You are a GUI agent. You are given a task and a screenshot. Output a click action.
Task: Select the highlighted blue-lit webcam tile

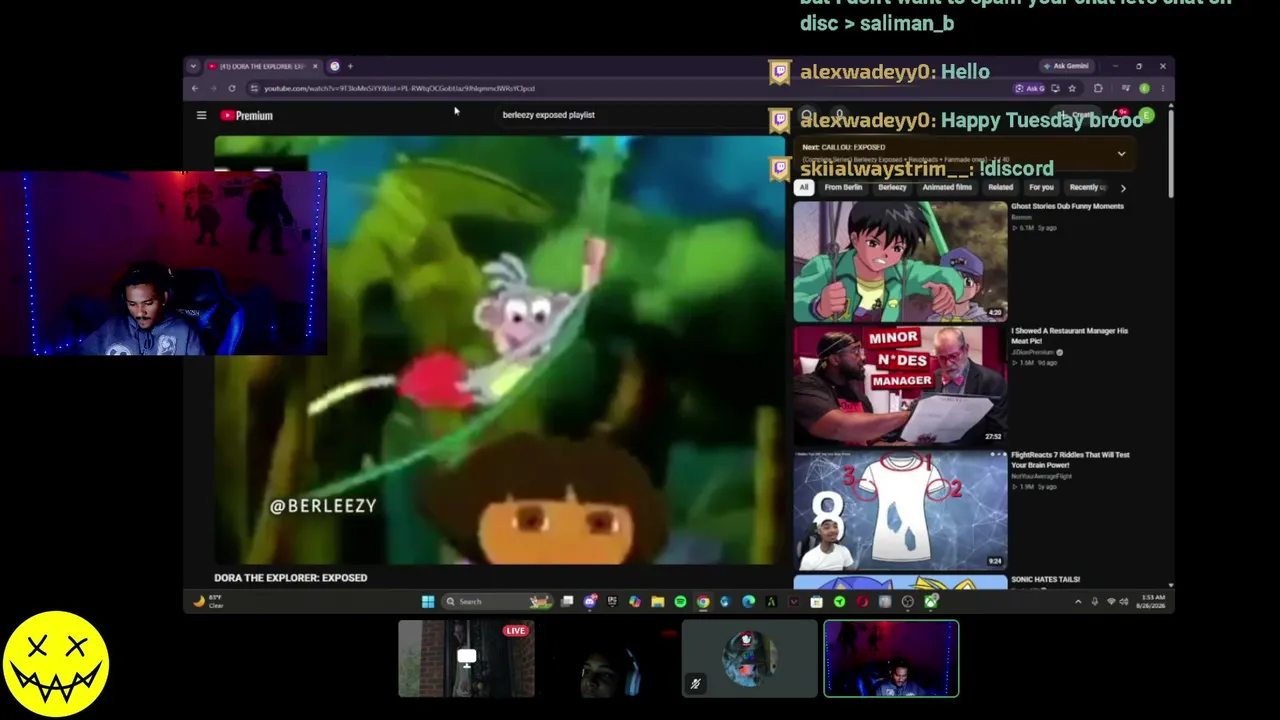(891, 658)
